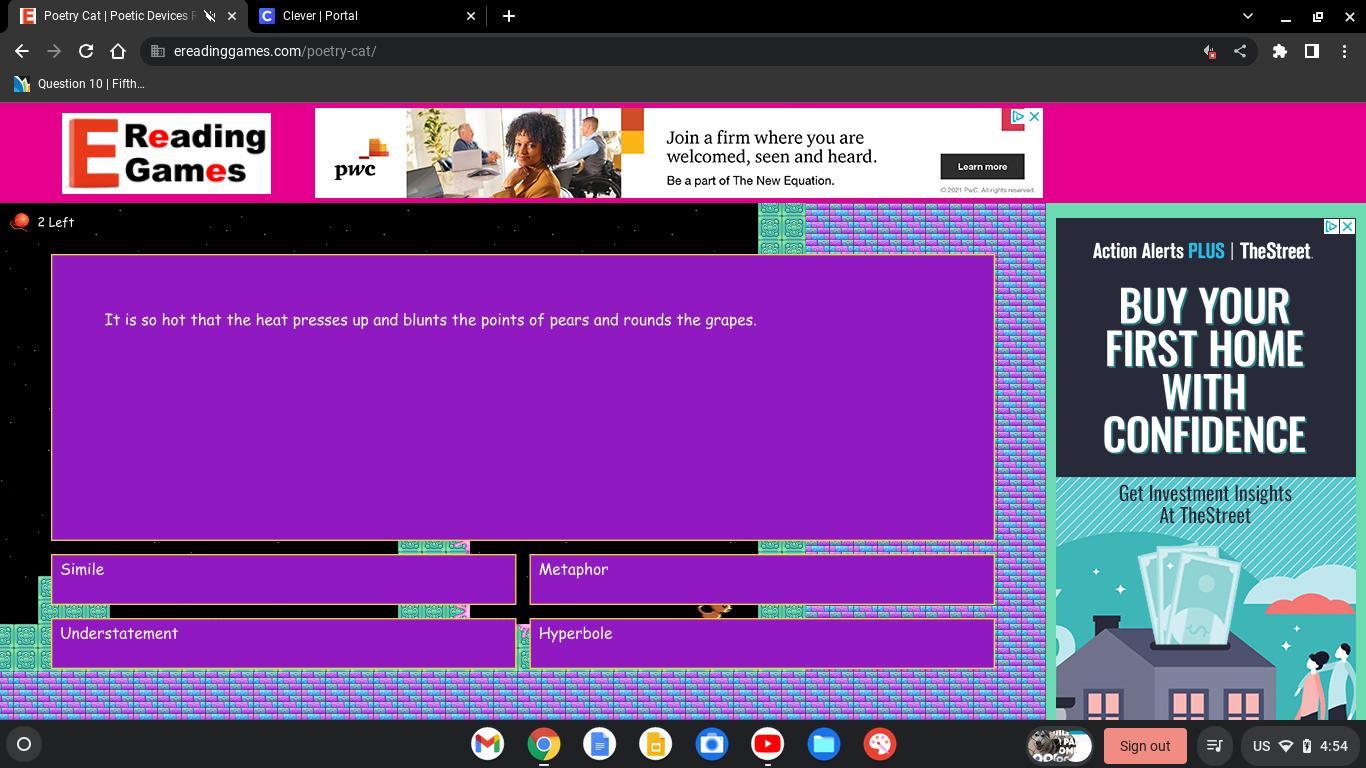Open the Chrome three-dot menu
This screenshot has width=1366, height=768.
click(1344, 51)
